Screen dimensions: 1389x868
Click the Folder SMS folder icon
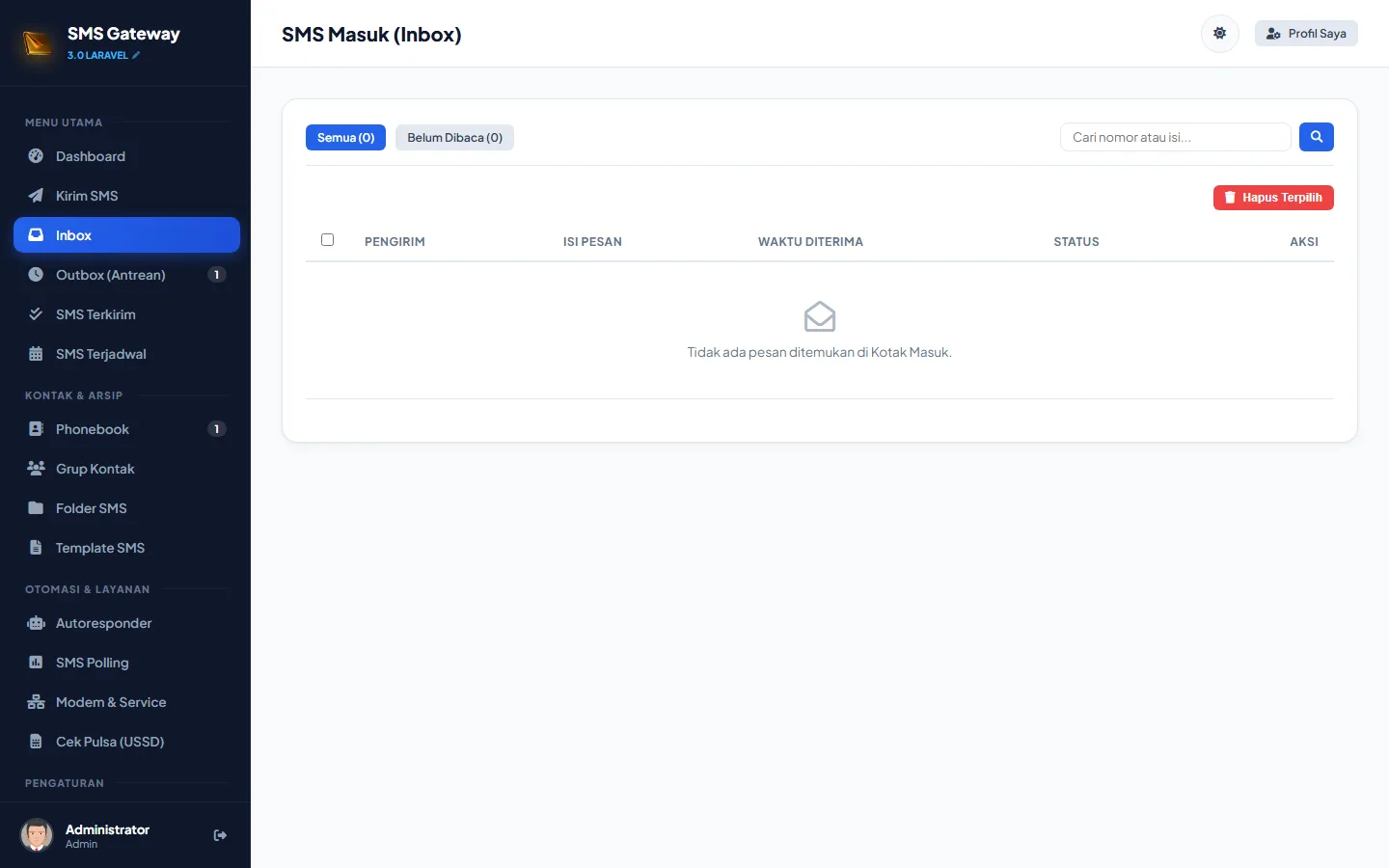(36, 508)
